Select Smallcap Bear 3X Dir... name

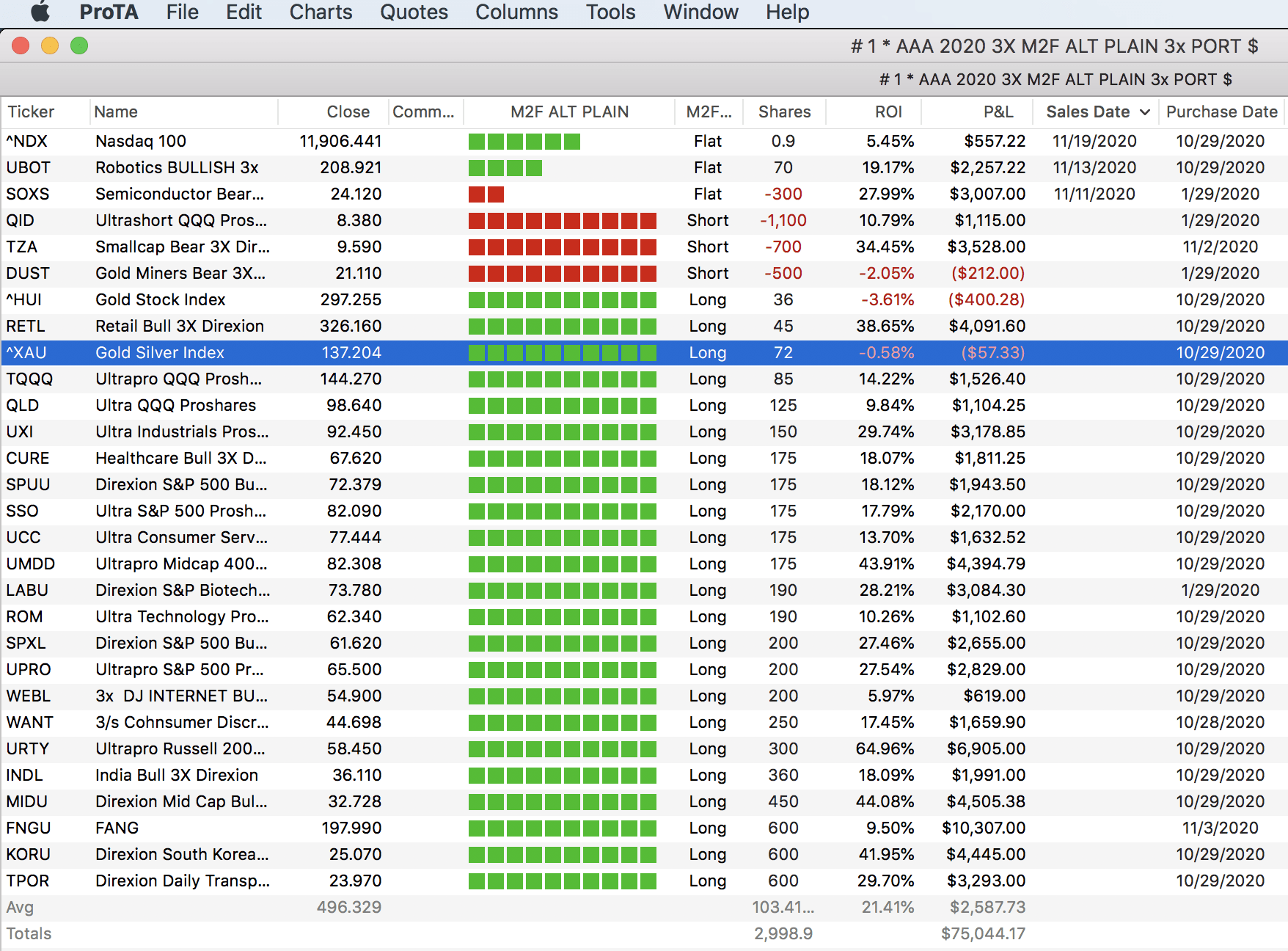[183, 247]
